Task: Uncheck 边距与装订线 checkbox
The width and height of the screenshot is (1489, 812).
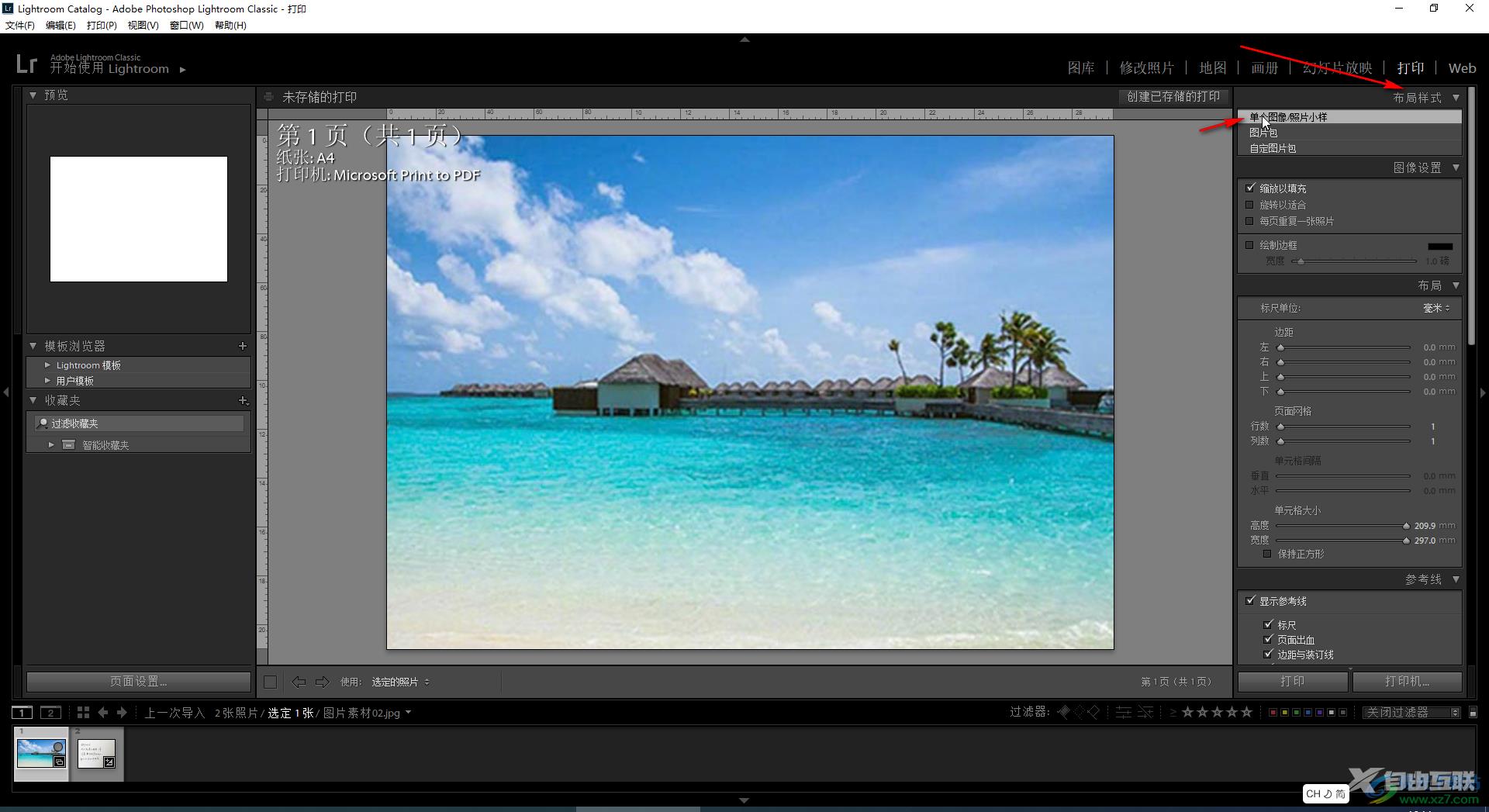Action: 1268,655
